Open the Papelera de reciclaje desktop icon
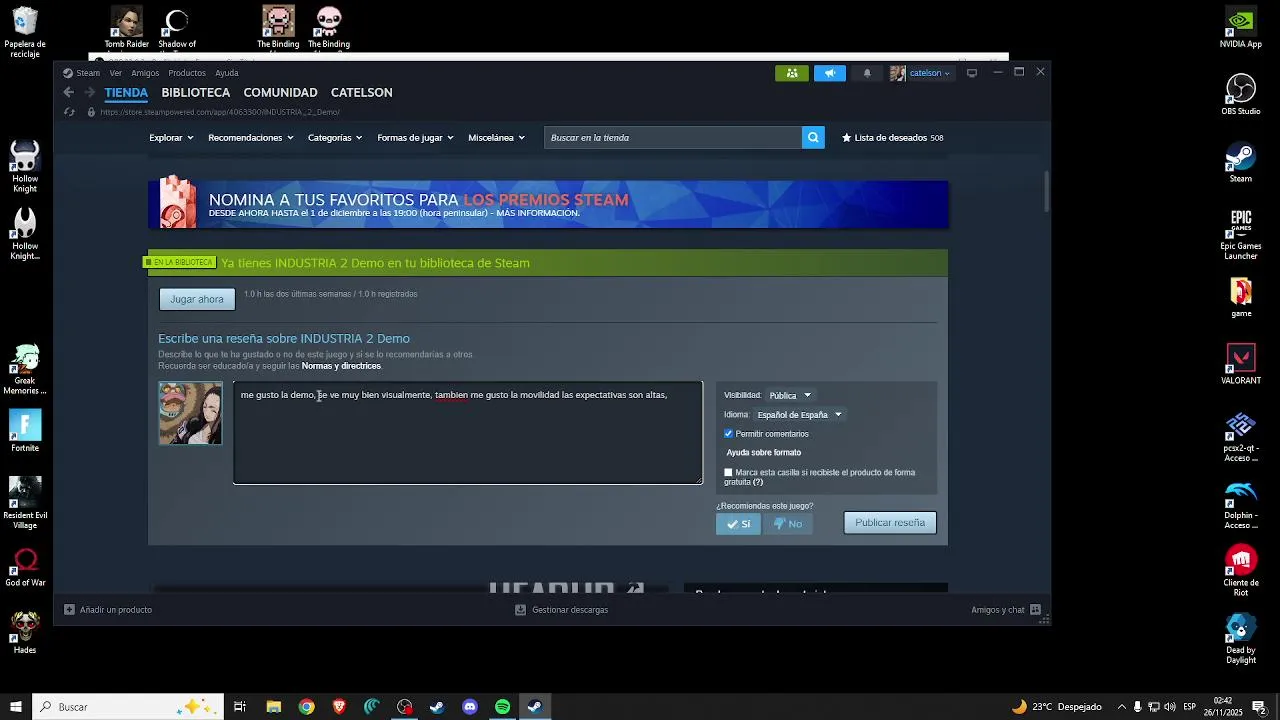The image size is (1280, 720). pos(25,33)
